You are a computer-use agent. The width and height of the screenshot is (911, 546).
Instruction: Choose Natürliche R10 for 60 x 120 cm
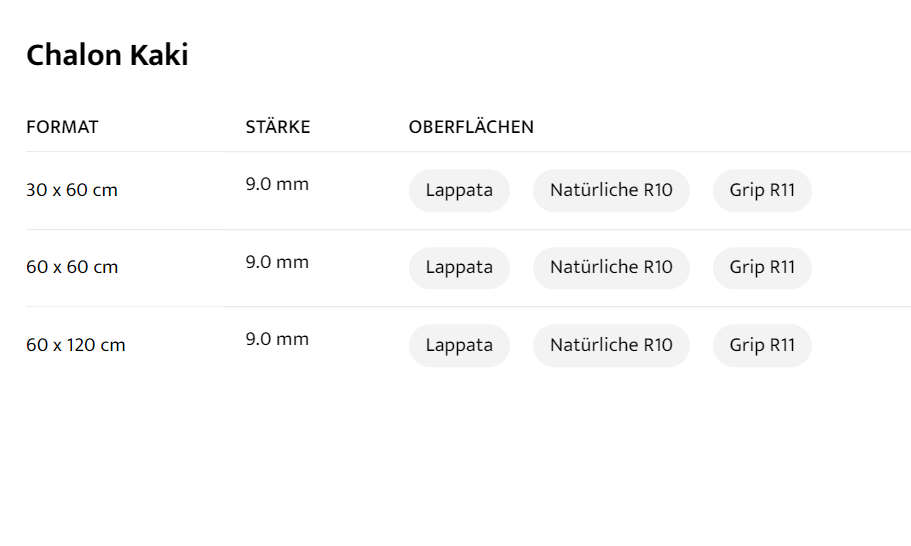[611, 345]
